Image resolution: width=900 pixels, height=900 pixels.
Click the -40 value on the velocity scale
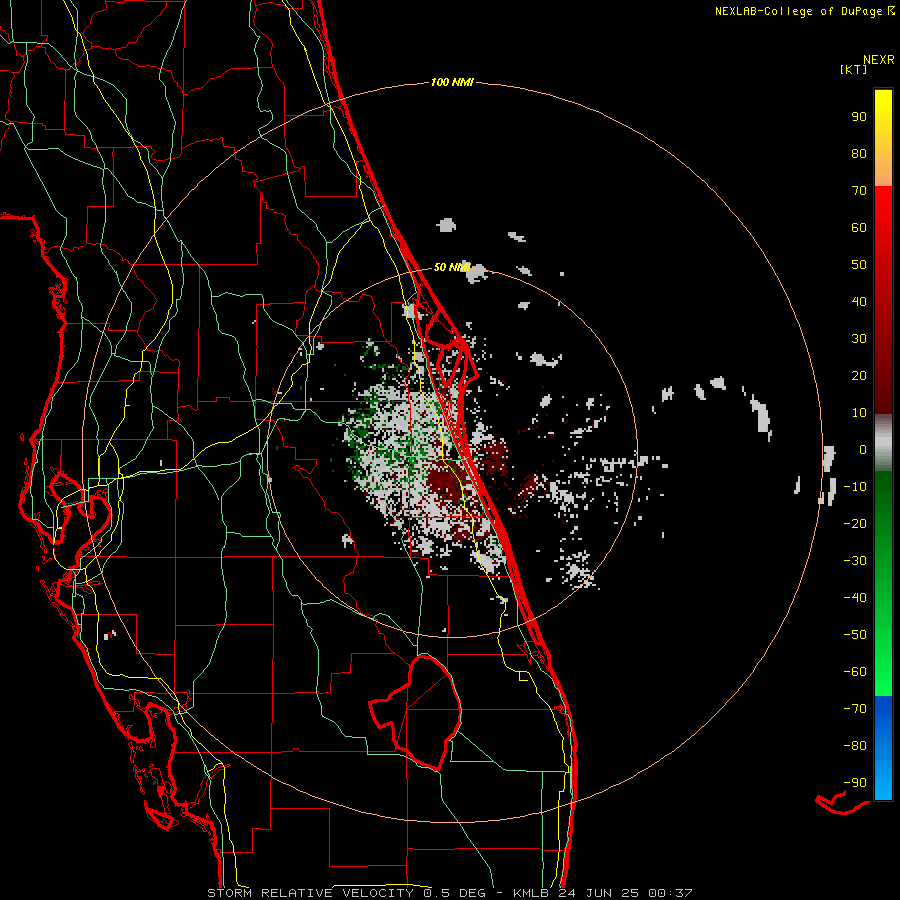855,598
